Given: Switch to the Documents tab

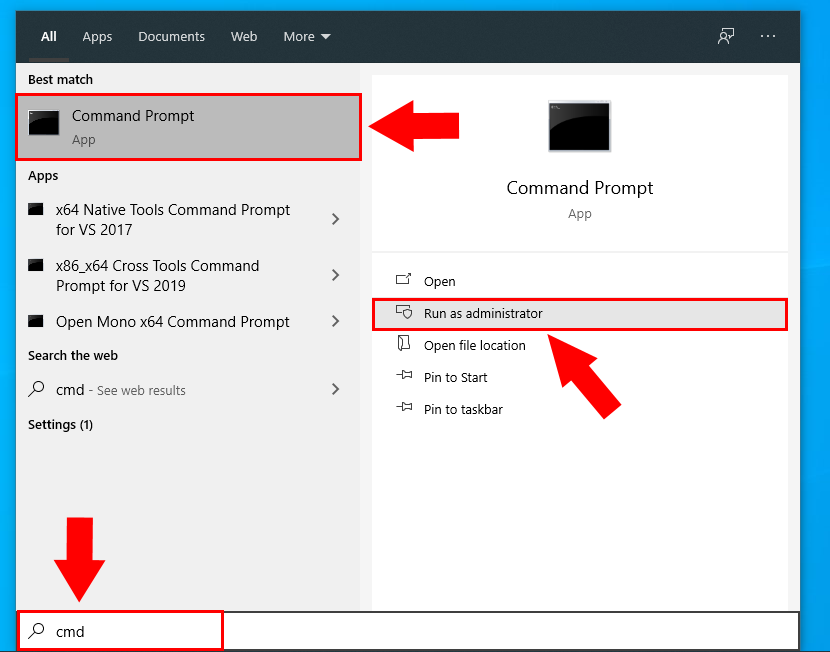Looking at the screenshot, I should [172, 37].
